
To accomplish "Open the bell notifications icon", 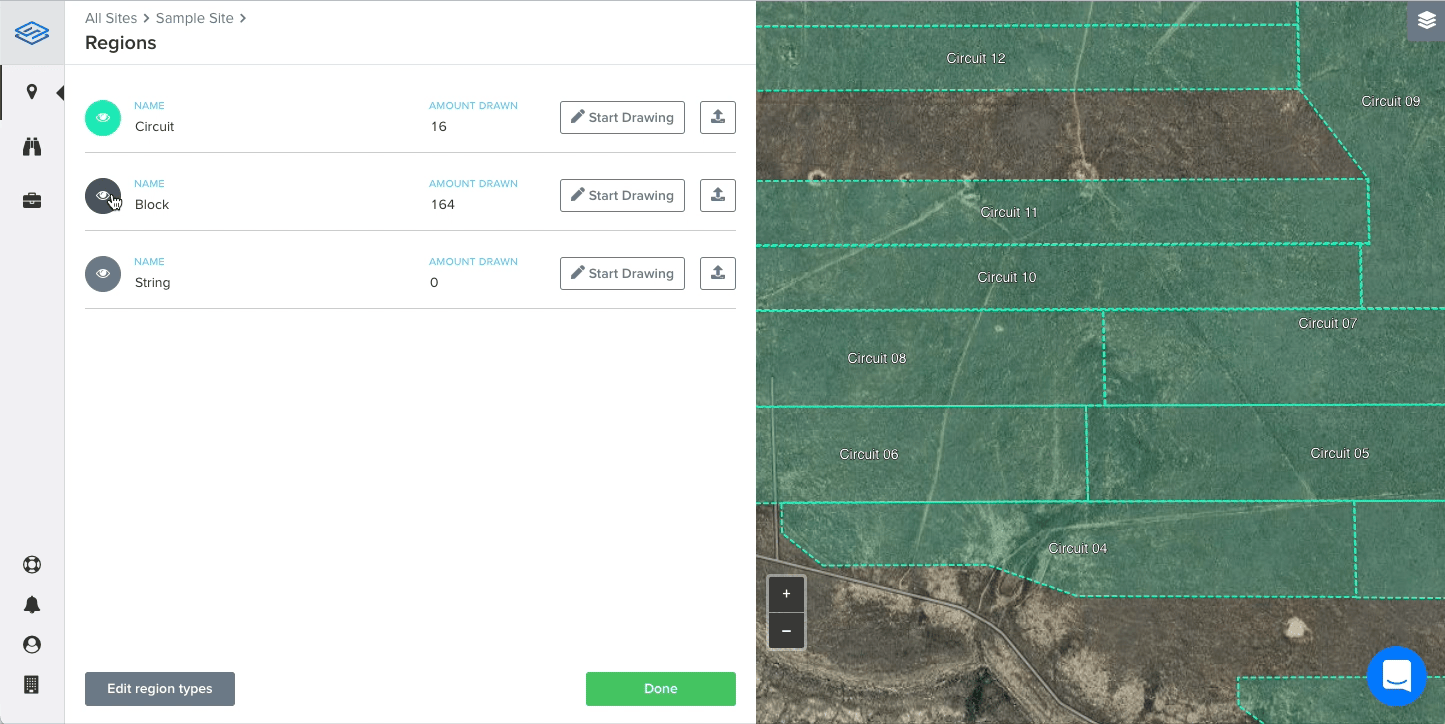I will (x=32, y=604).
